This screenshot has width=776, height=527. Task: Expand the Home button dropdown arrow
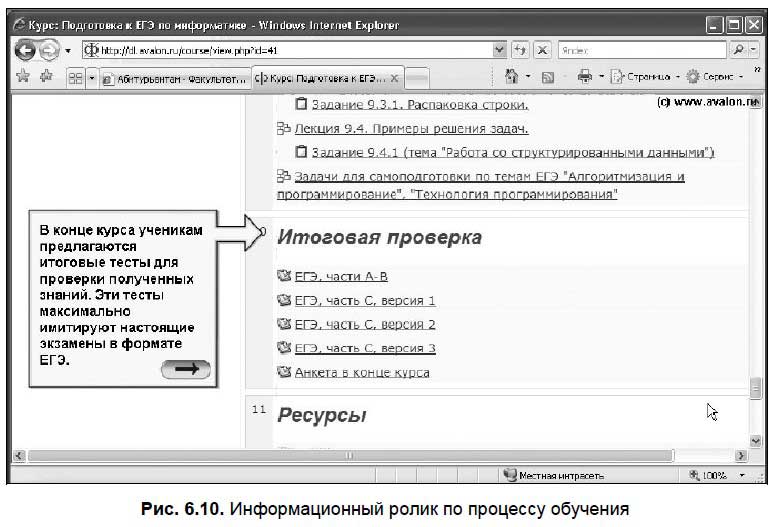click(528, 76)
